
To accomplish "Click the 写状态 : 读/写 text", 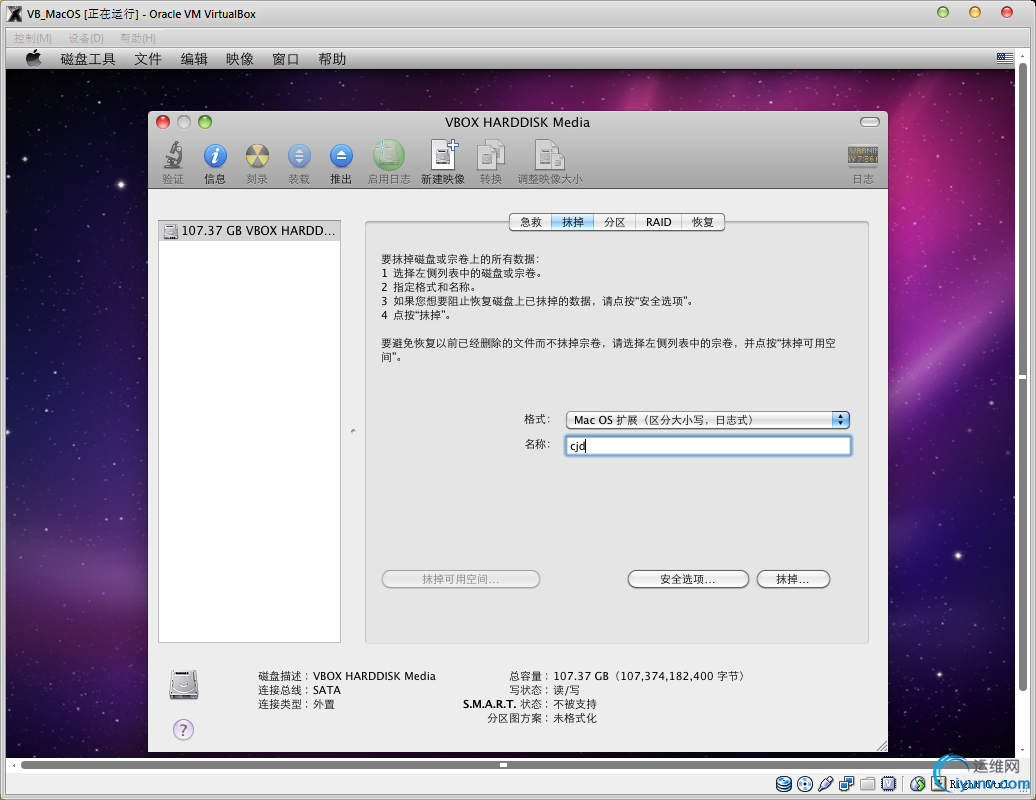I will pyautogui.click(x=544, y=690).
